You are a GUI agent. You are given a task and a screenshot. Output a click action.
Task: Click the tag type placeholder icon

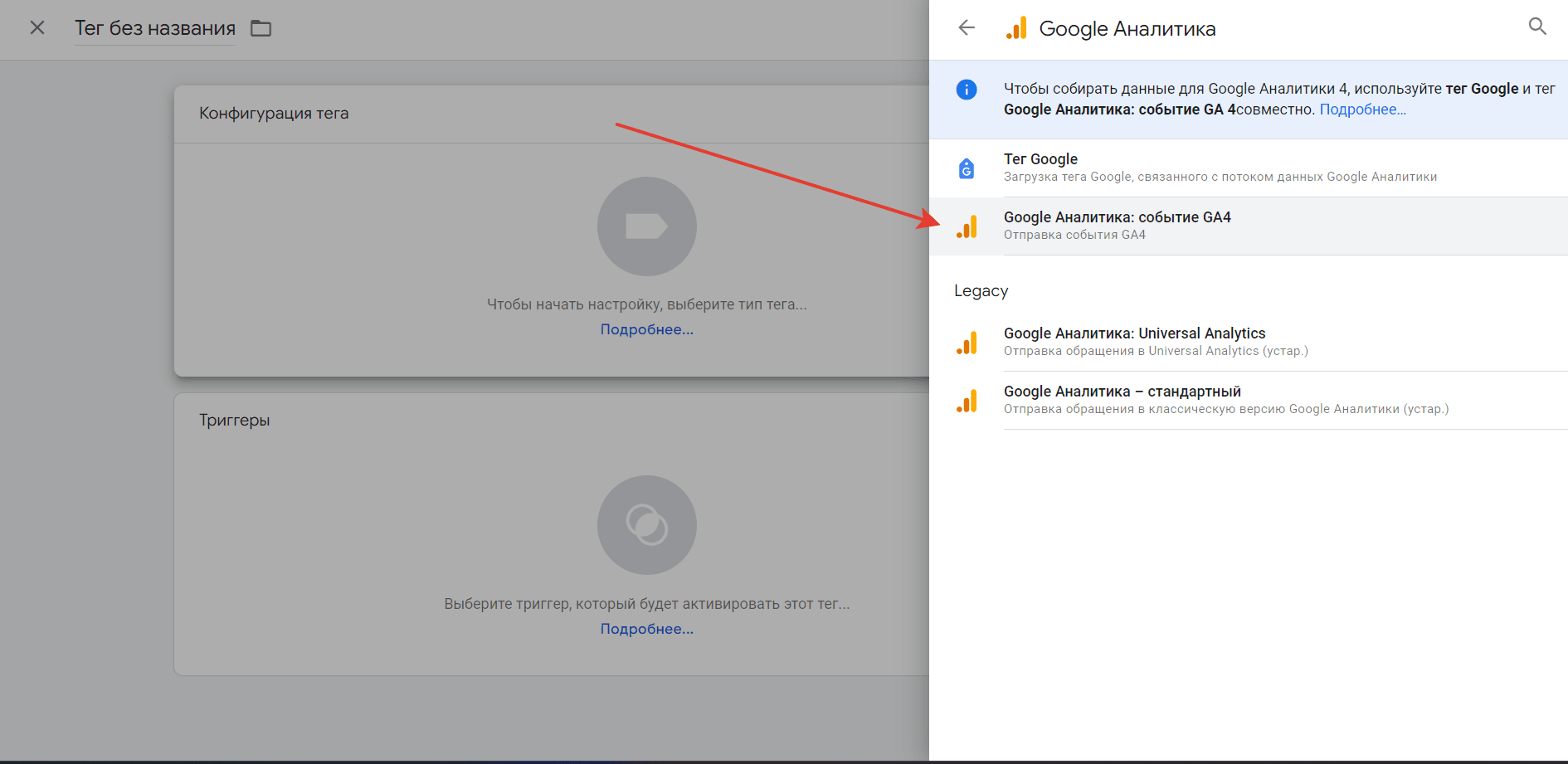click(x=647, y=226)
